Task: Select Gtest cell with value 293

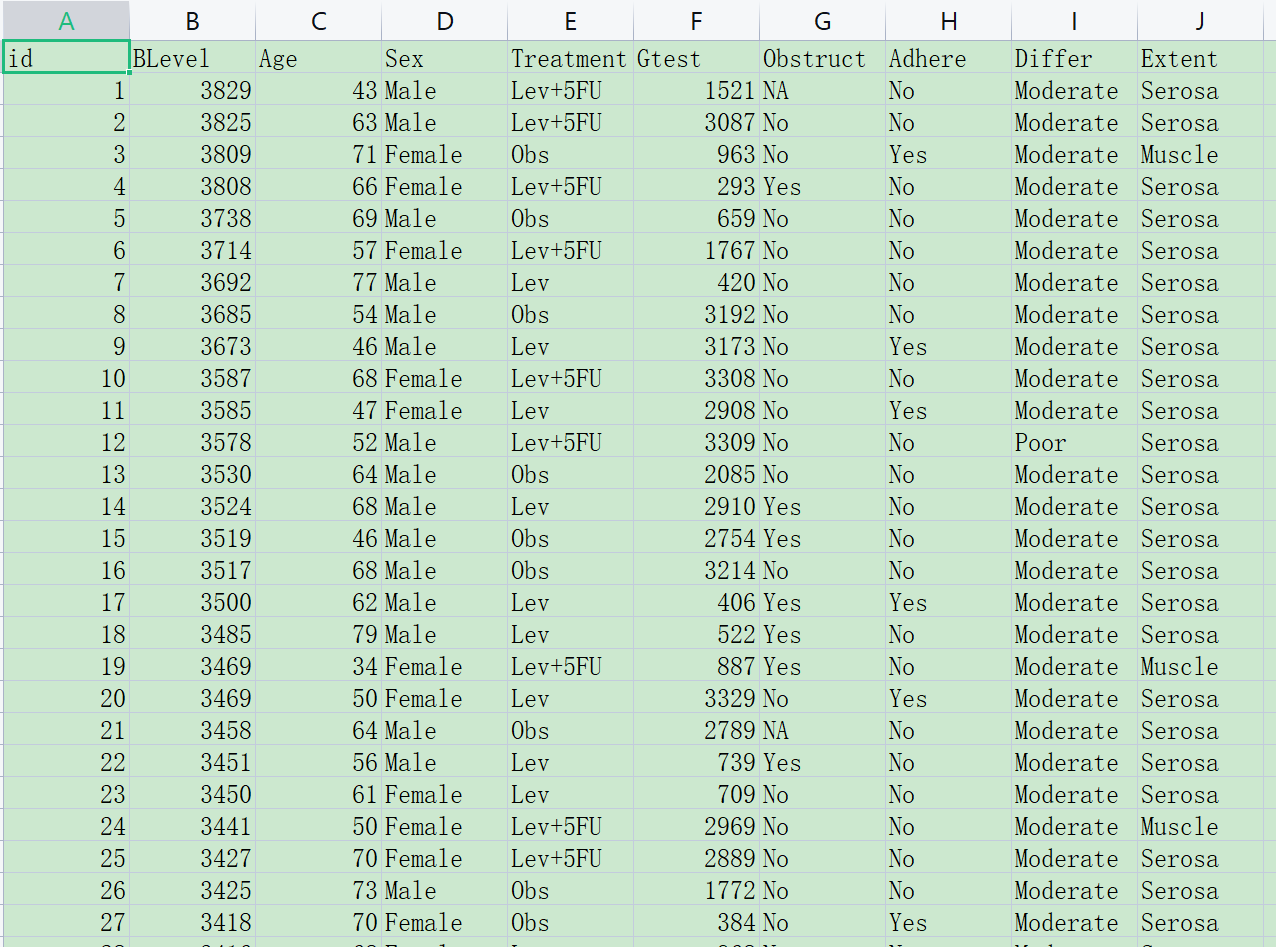Action: click(x=696, y=187)
